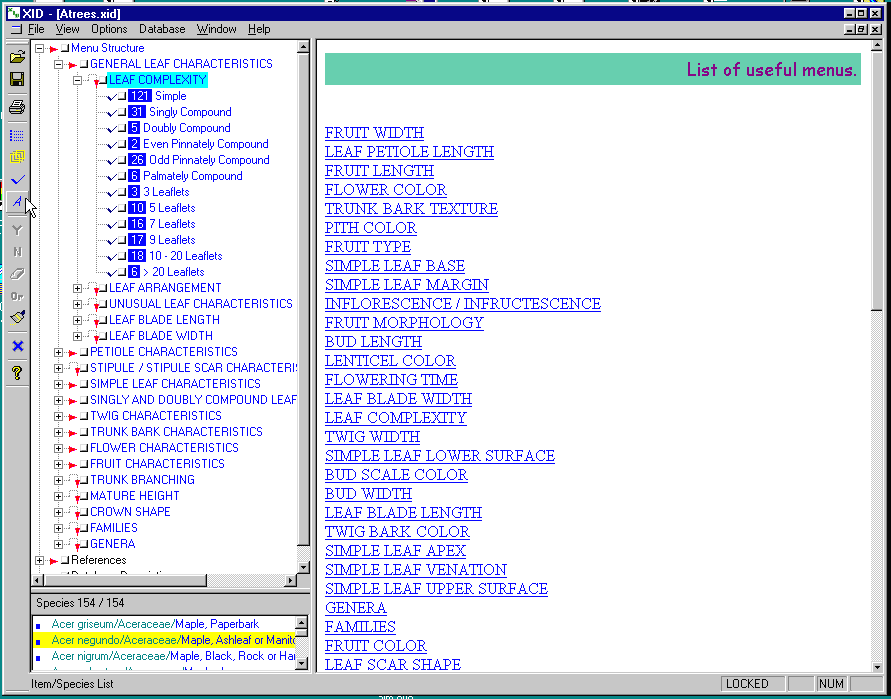Image resolution: width=891 pixels, height=699 pixels.
Task: Click the blue checkmark toolbar icon
Action: (17, 180)
